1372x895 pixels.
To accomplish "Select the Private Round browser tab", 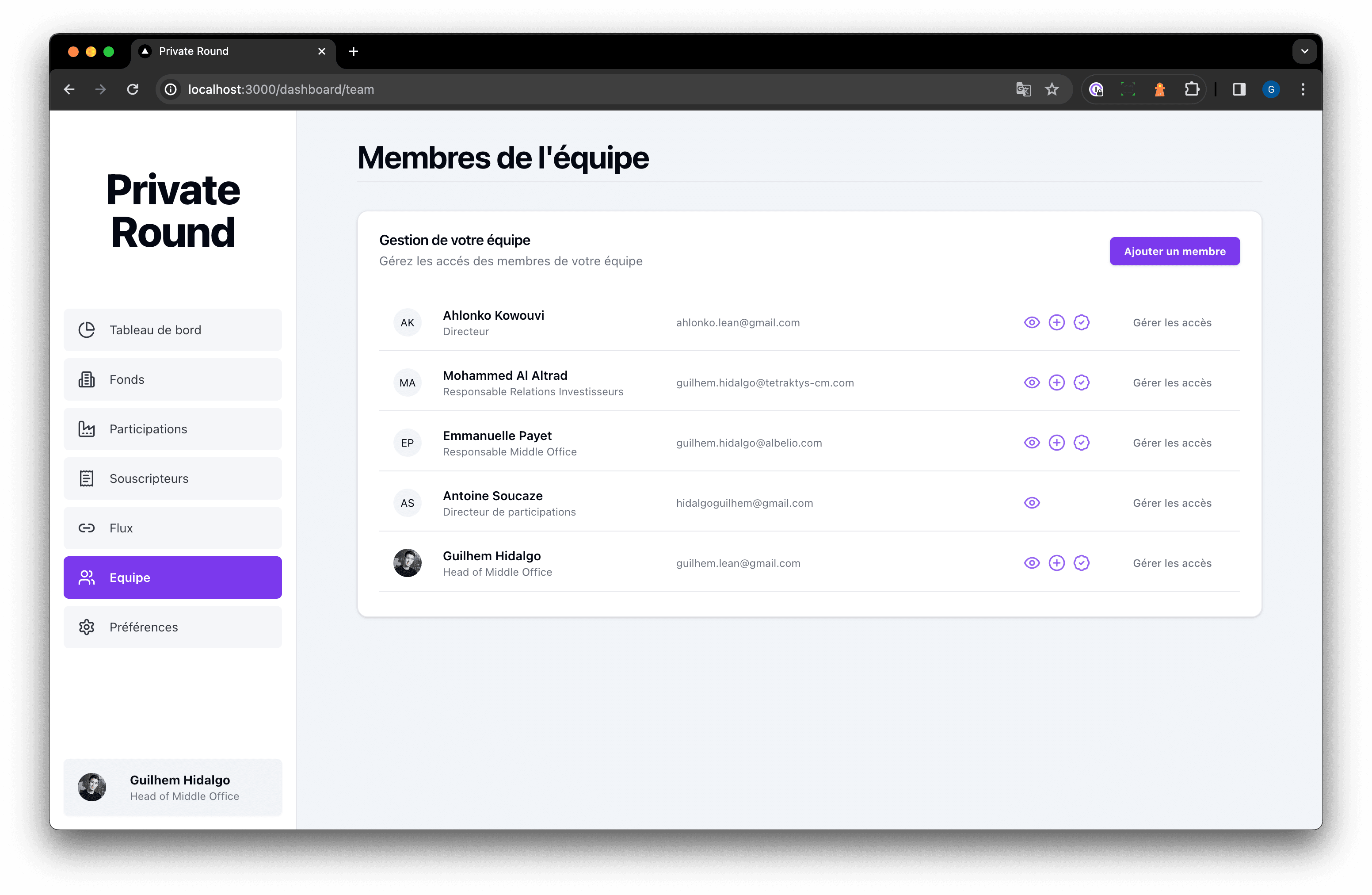I will coord(233,51).
